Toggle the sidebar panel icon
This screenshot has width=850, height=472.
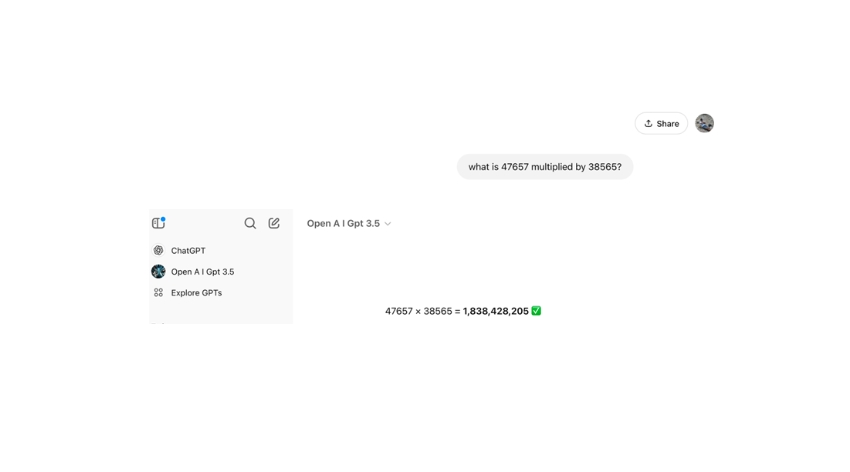[x=158, y=224]
